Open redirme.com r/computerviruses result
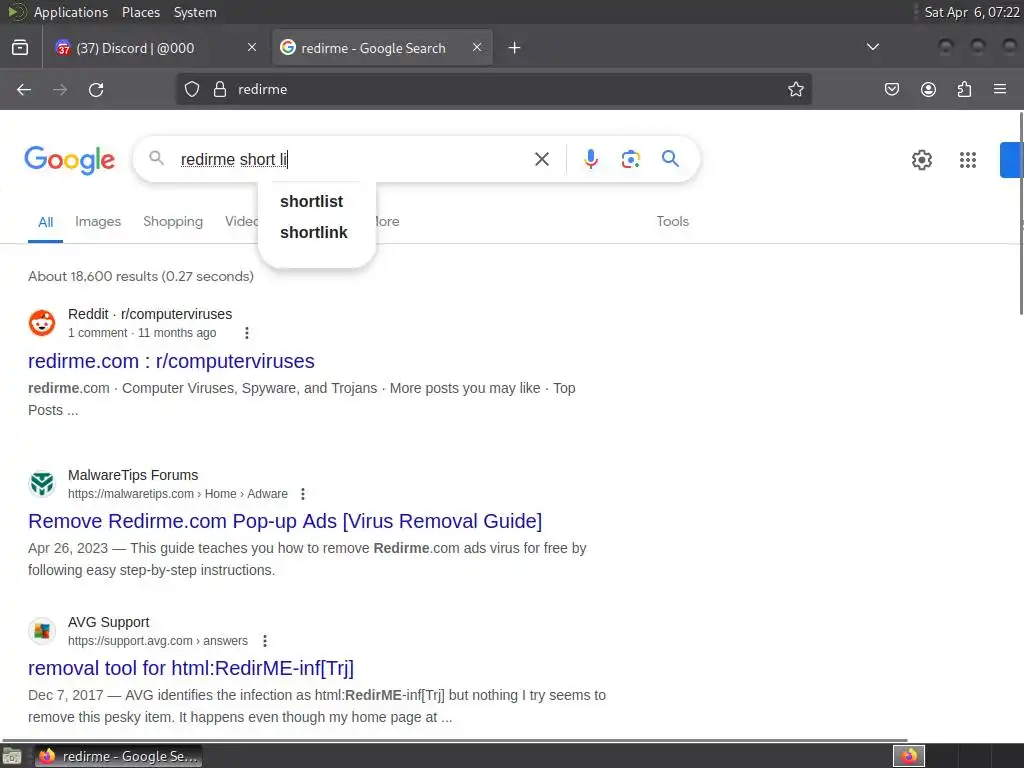The height and width of the screenshot is (768, 1024). [x=171, y=361]
